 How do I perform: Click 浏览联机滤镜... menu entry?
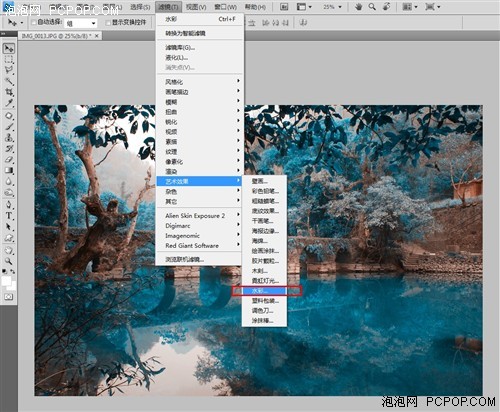(200, 259)
